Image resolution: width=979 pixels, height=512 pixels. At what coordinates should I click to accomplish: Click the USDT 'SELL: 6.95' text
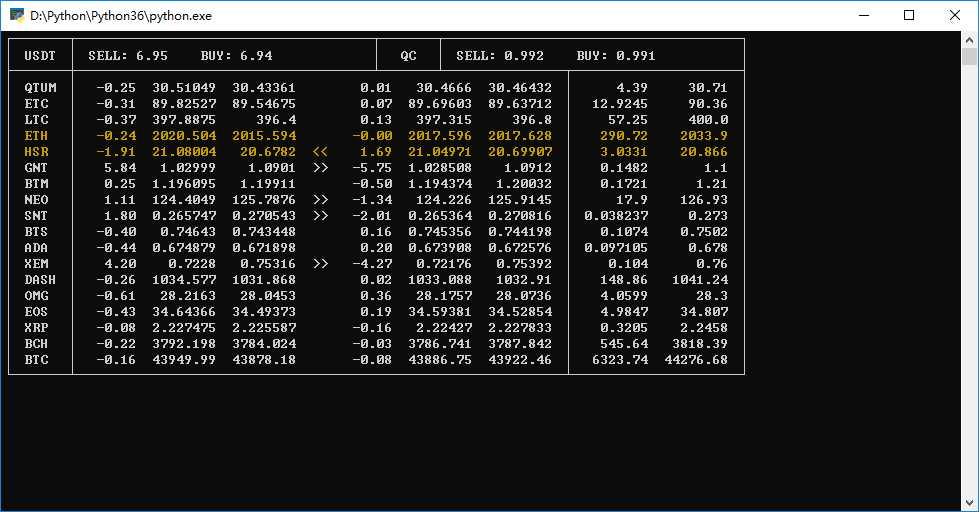128,56
